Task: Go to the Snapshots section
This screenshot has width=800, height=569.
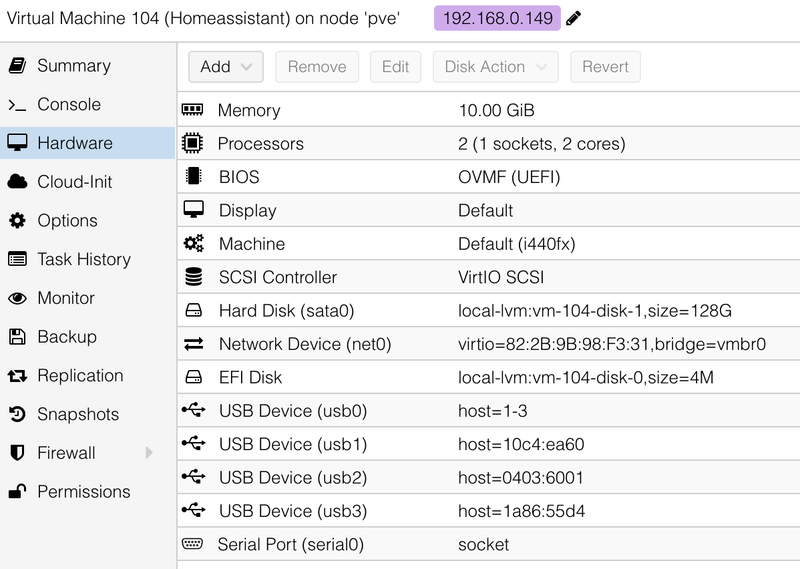Action: (77, 415)
